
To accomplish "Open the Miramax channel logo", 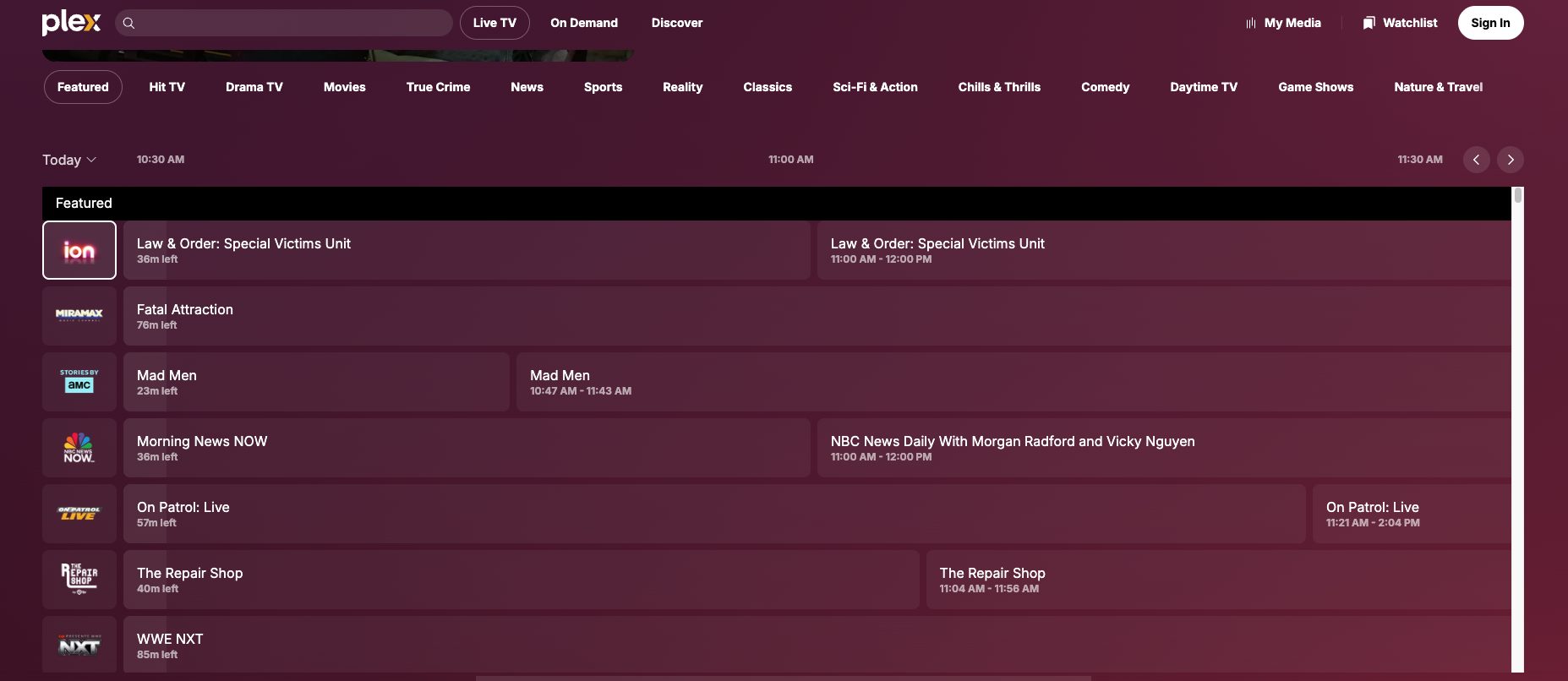I will point(79,316).
